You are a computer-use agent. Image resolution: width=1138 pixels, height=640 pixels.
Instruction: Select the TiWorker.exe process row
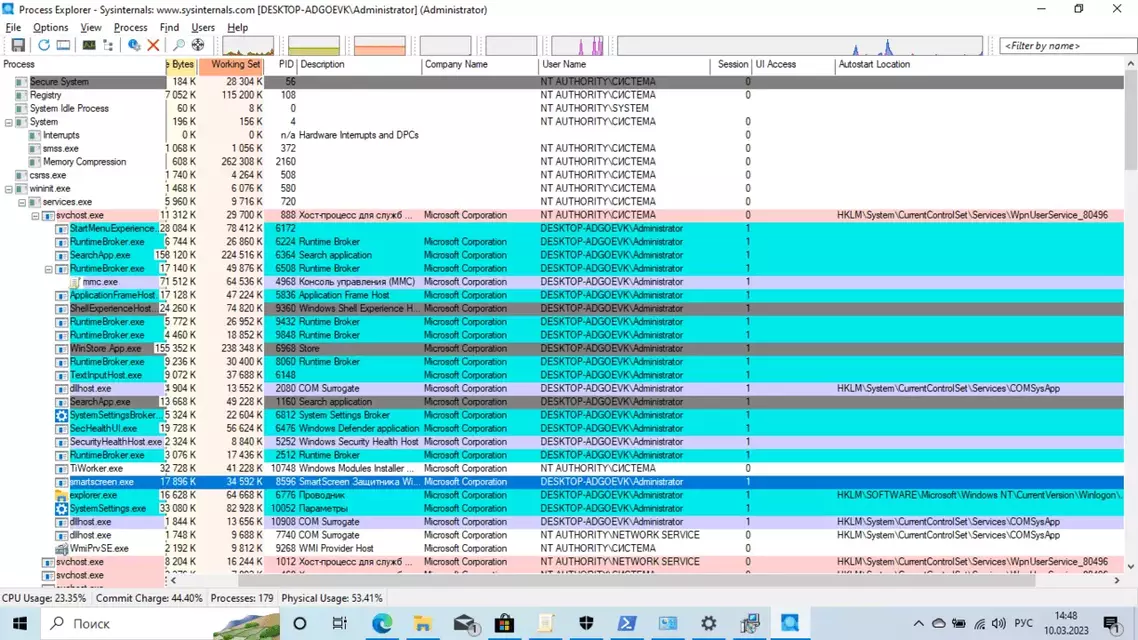point(562,468)
